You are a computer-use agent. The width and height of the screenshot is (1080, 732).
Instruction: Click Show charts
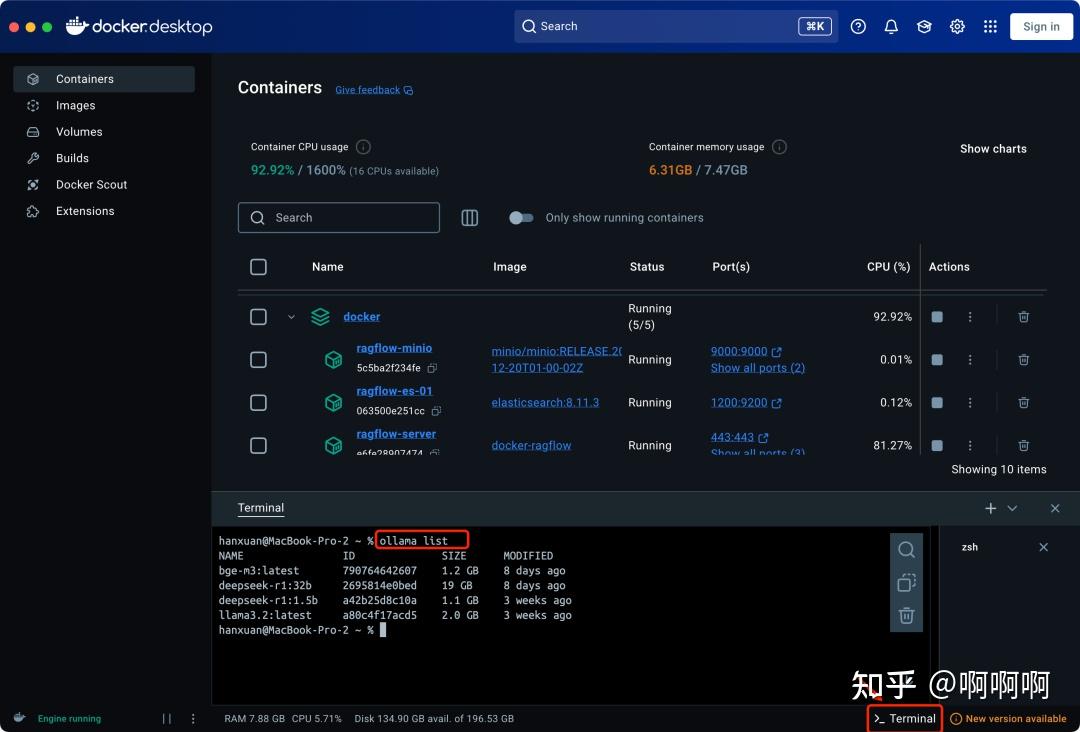(993, 149)
